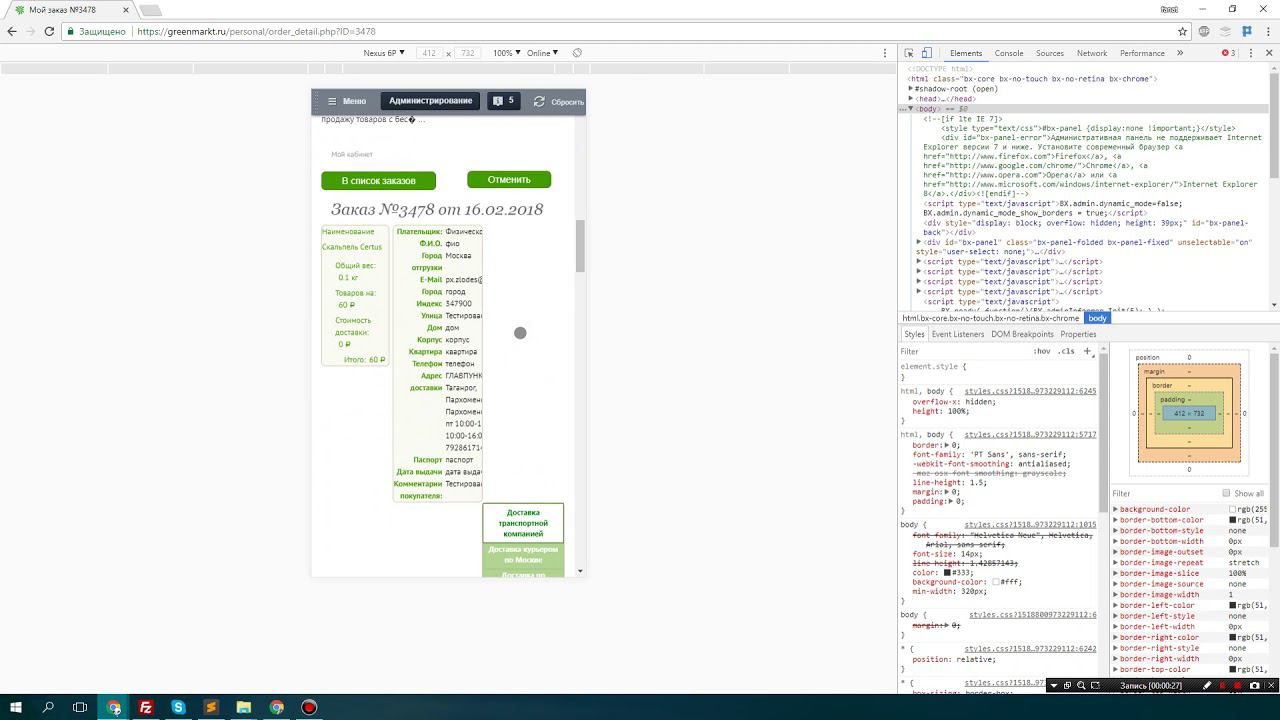The height and width of the screenshot is (720, 1280).
Task: Select the recorder pencil draw tool
Action: pyautogui.click(x=1207, y=686)
